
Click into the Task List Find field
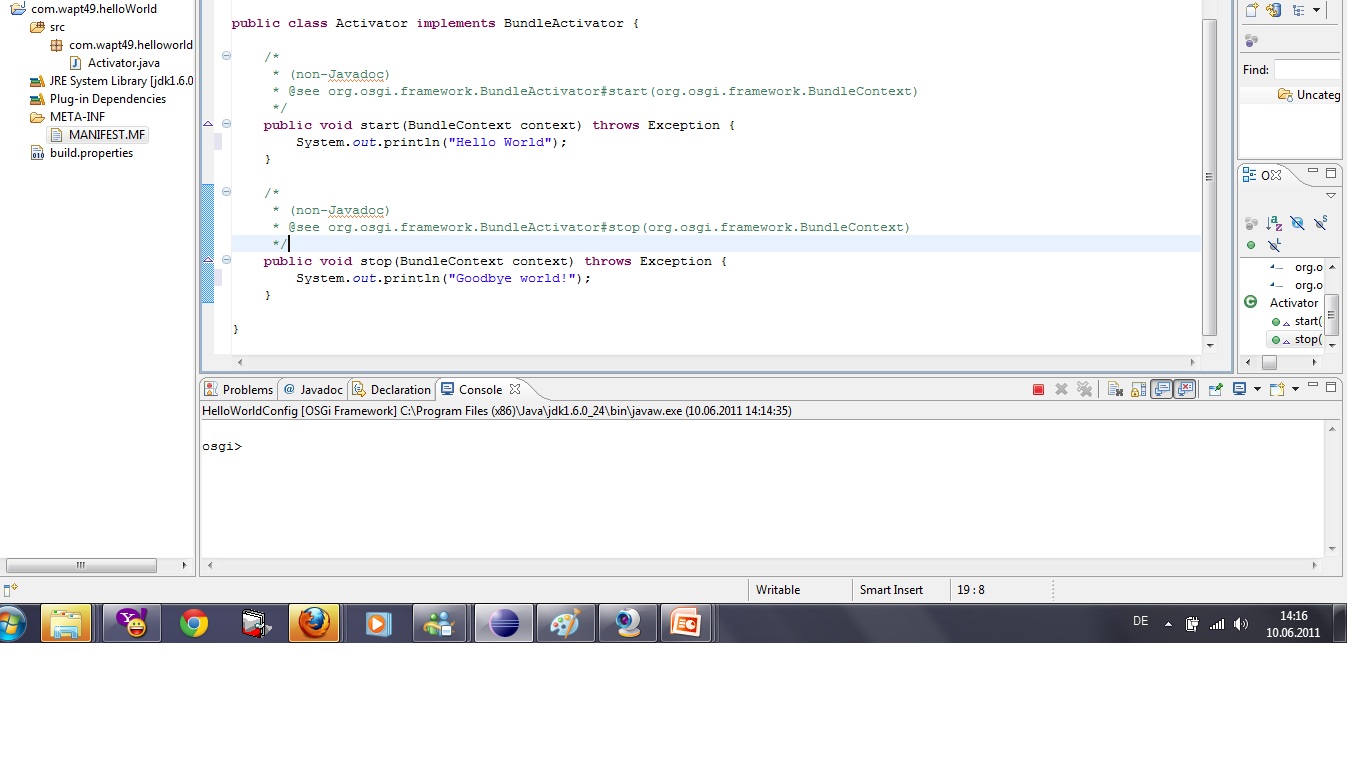point(1307,70)
